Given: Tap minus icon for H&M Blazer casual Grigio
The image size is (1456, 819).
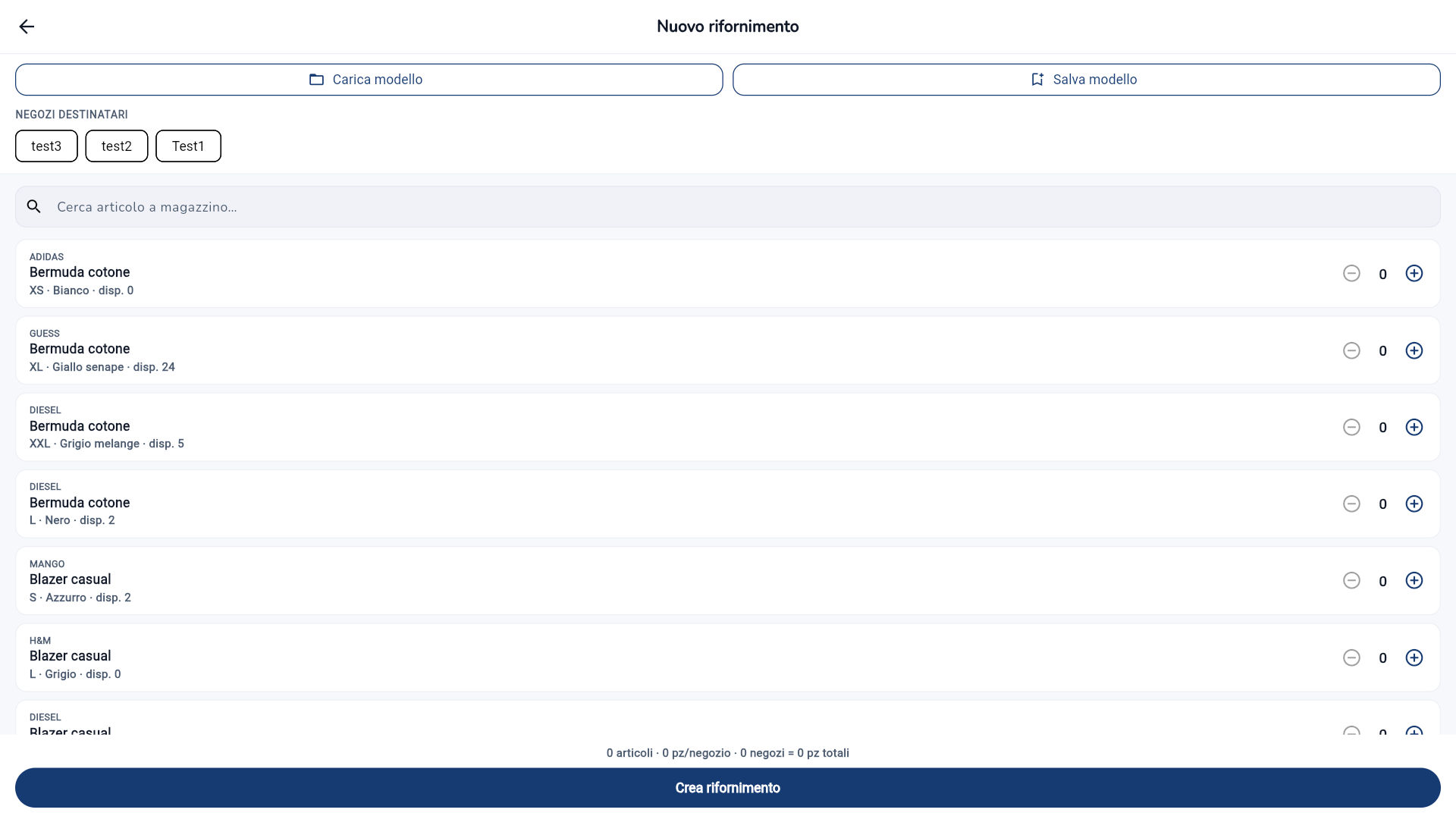Looking at the screenshot, I should [1351, 657].
